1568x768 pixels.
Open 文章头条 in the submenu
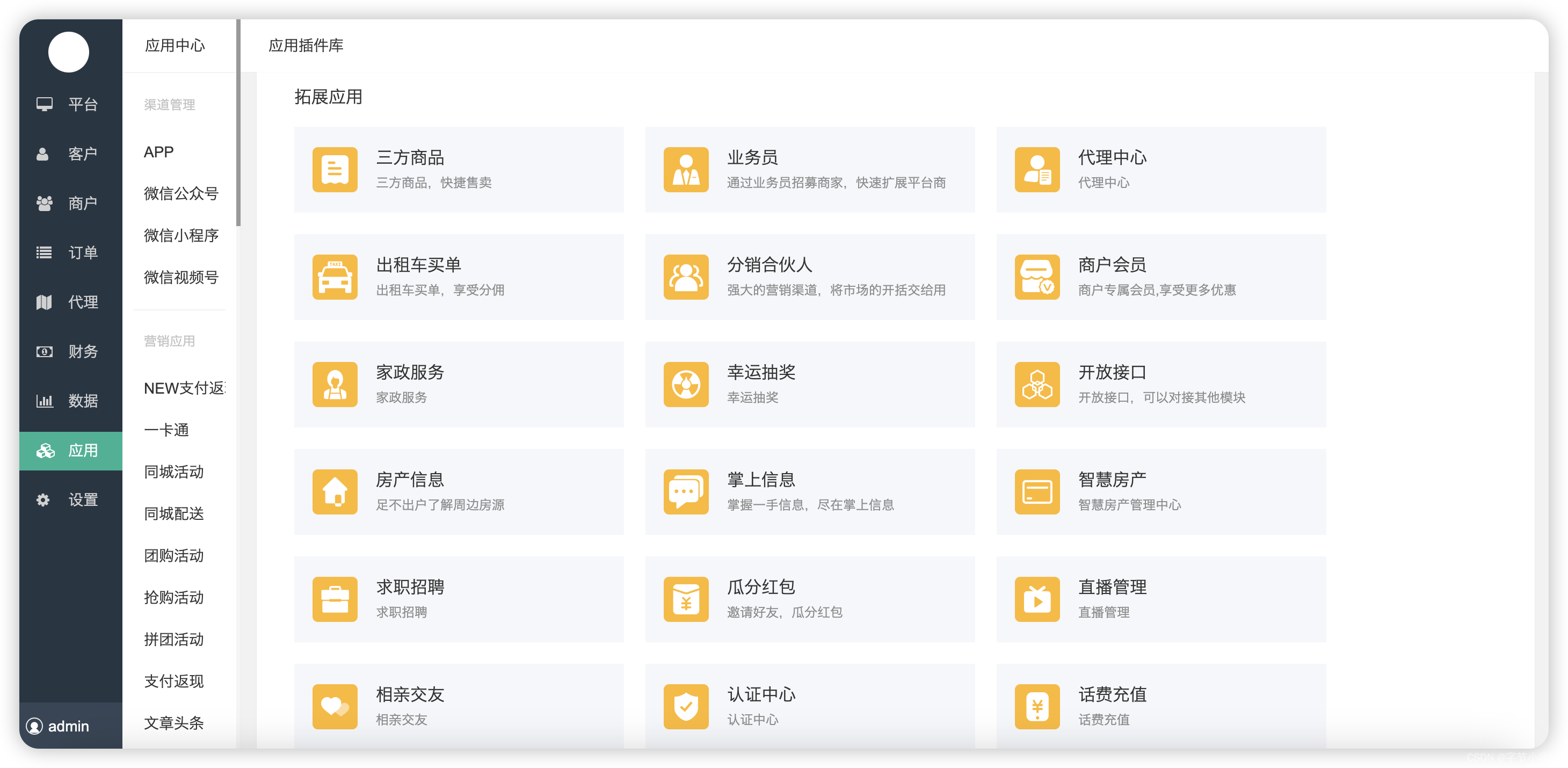(x=174, y=723)
